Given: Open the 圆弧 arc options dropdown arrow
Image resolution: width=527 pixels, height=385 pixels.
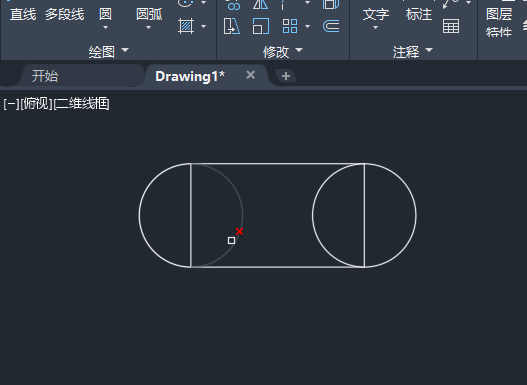Looking at the screenshot, I should (x=149, y=28).
